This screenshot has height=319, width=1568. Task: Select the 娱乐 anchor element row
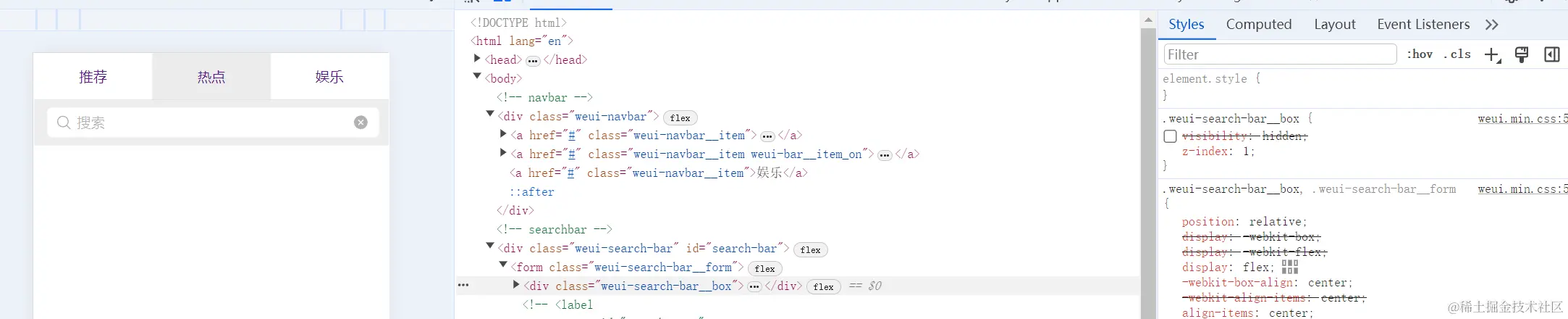point(659,173)
